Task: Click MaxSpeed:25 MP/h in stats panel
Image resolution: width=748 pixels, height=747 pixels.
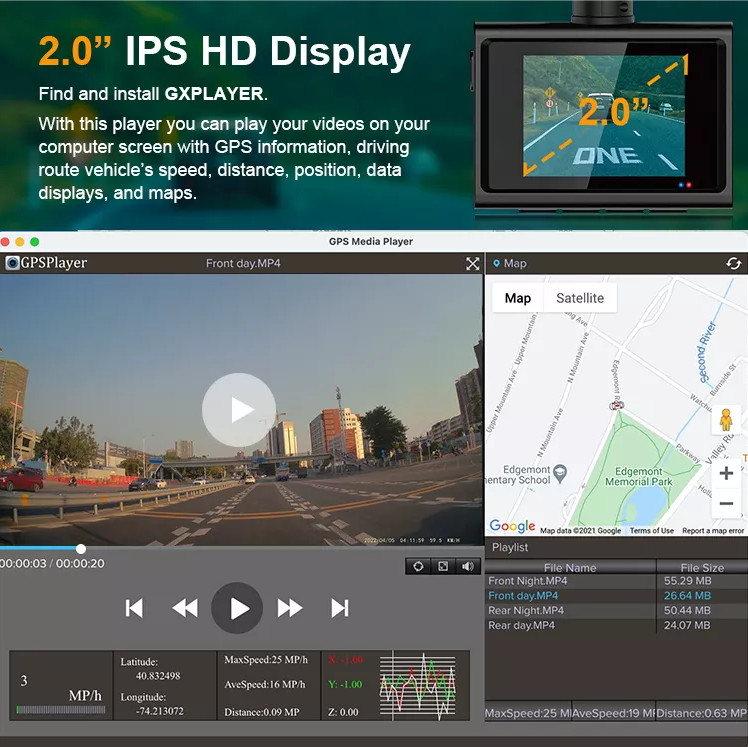Action: click(266, 660)
